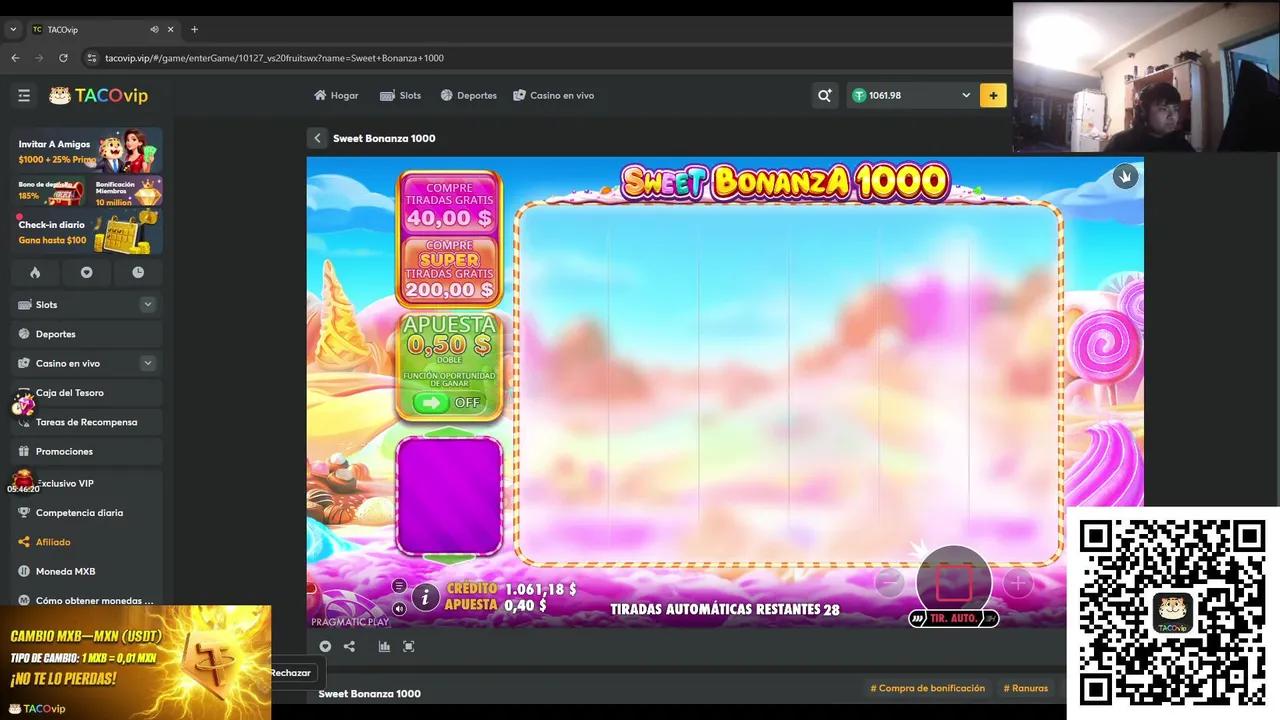Image resolution: width=1280 pixels, height=720 pixels.
Task: Open Competencia diaria in sidebar
Action: coord(87,513)
